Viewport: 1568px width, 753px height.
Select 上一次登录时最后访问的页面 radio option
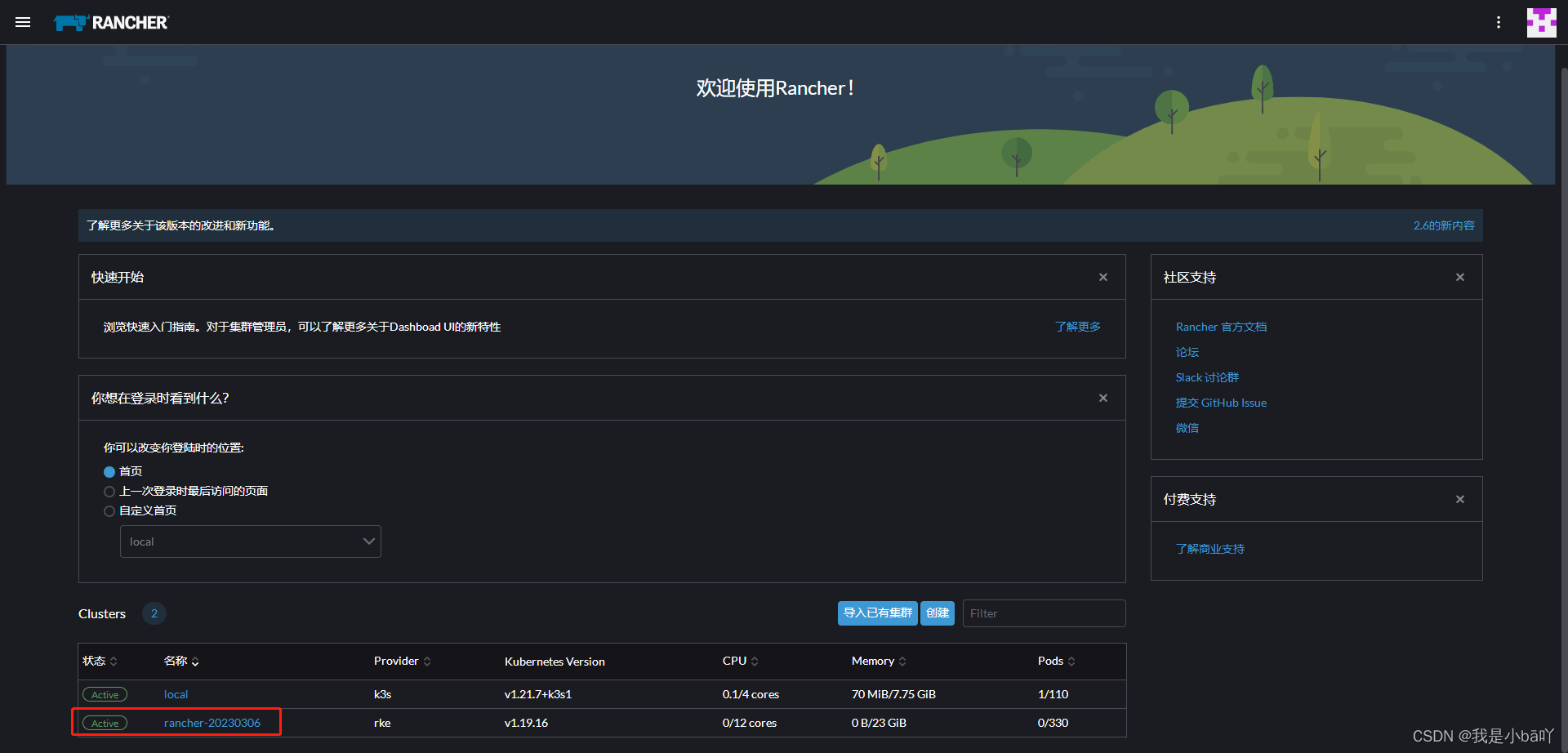tap(109, 492)
